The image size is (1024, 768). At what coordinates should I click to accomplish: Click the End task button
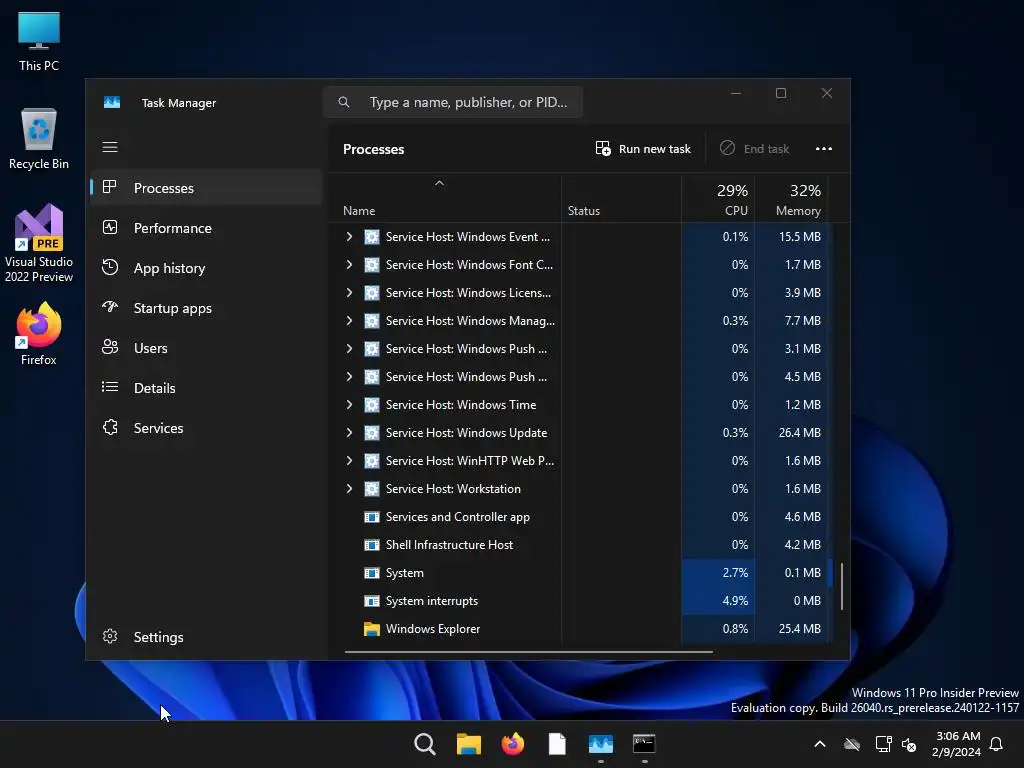[x=755, y=149]
